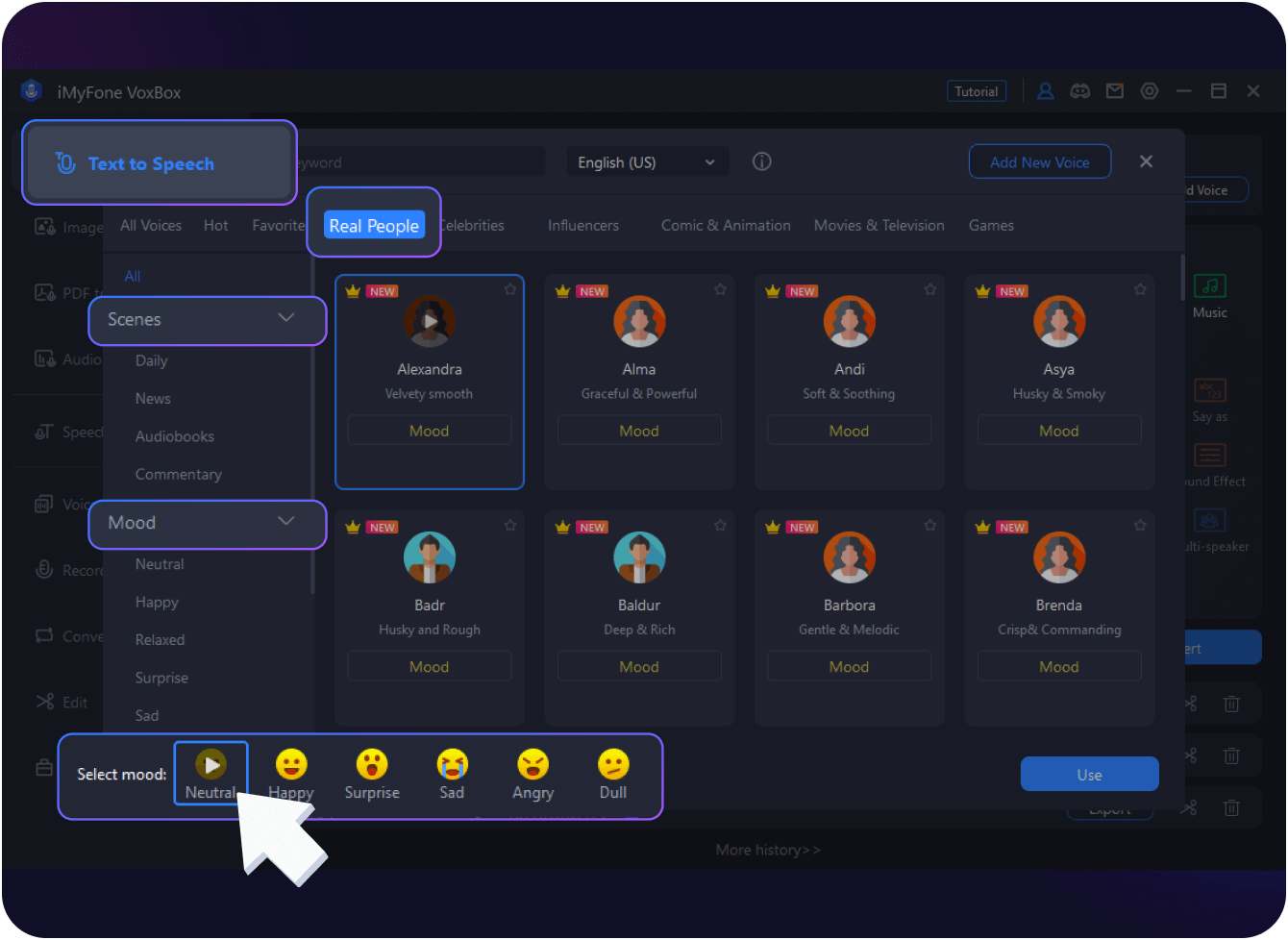
Task: Click the voice list vertical scrollbar
Action: point(1182,279)
